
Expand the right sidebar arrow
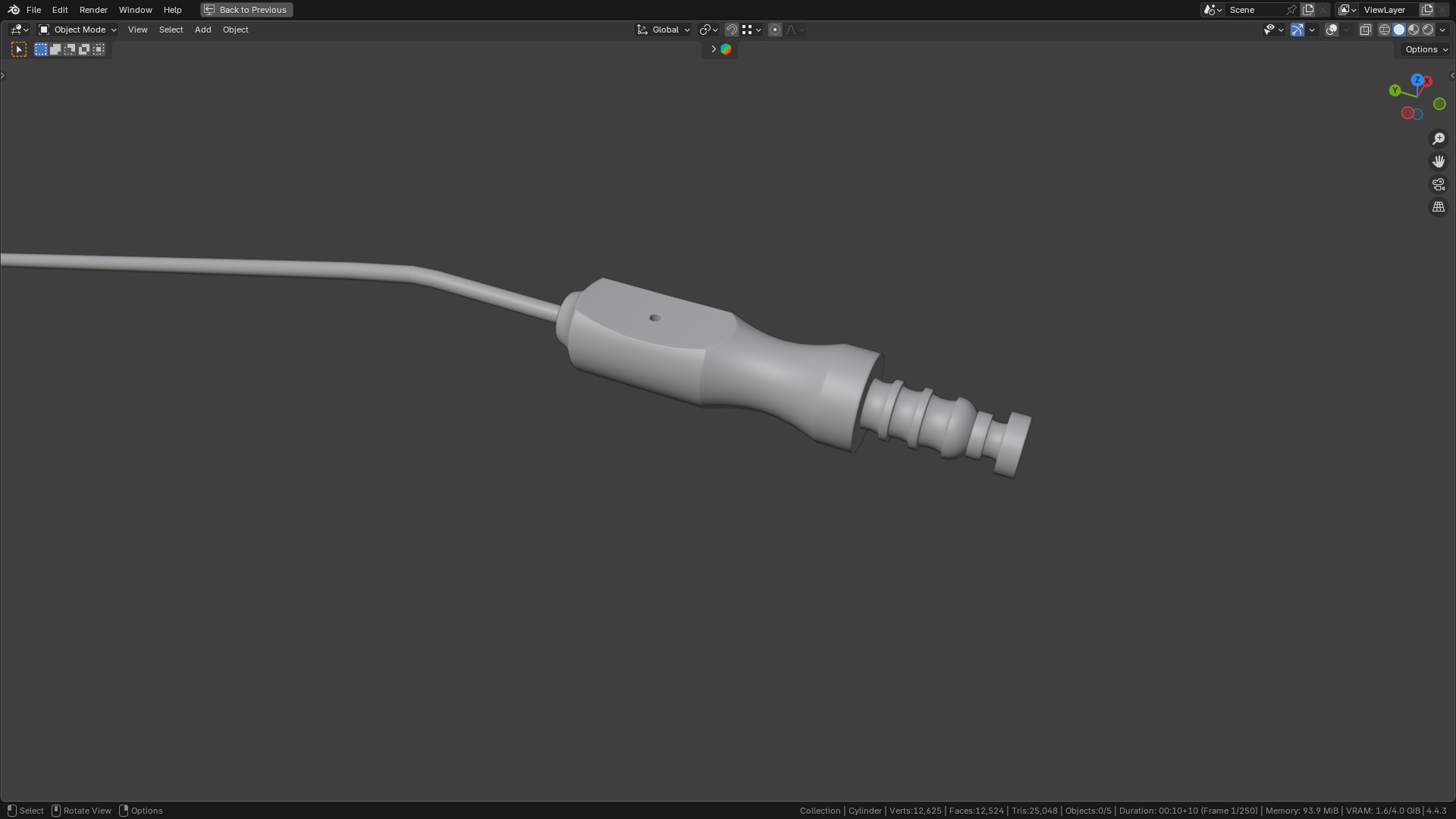click(1452, 75)
